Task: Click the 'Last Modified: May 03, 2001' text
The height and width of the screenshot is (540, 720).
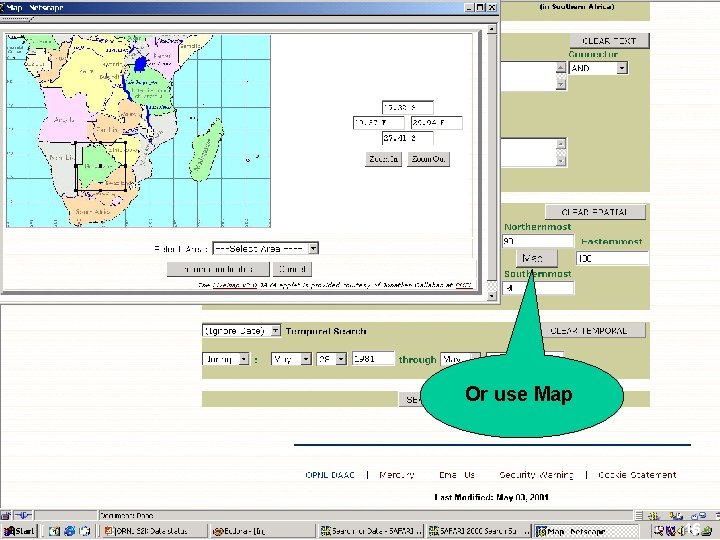Action: 491,497
